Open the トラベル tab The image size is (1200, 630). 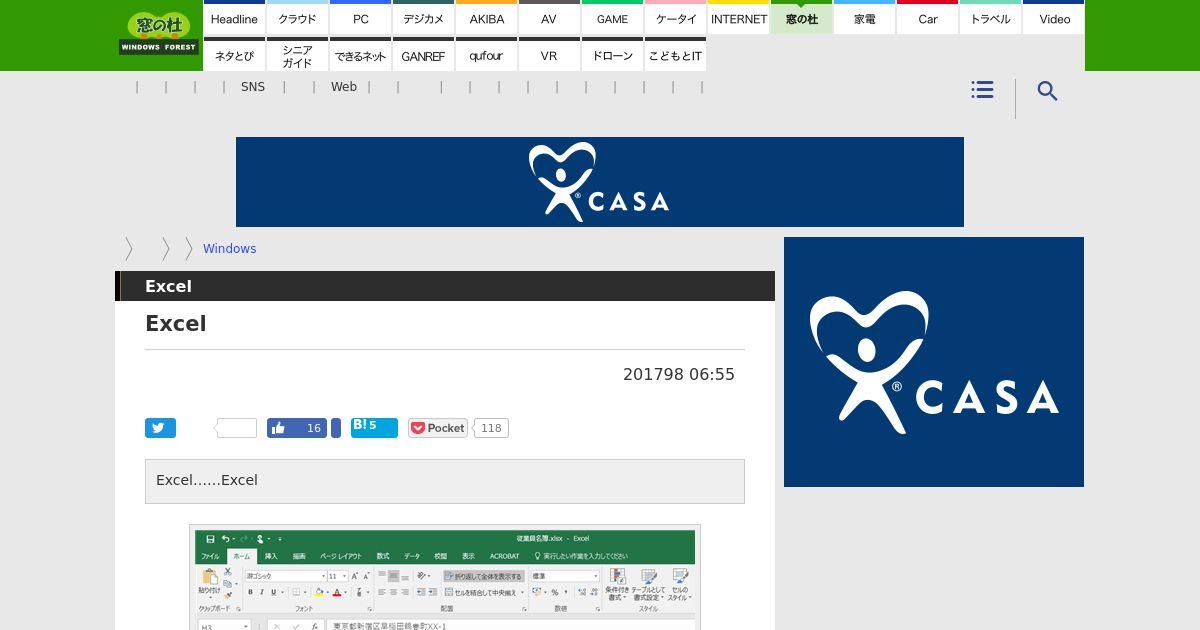(x=990, y=18)
